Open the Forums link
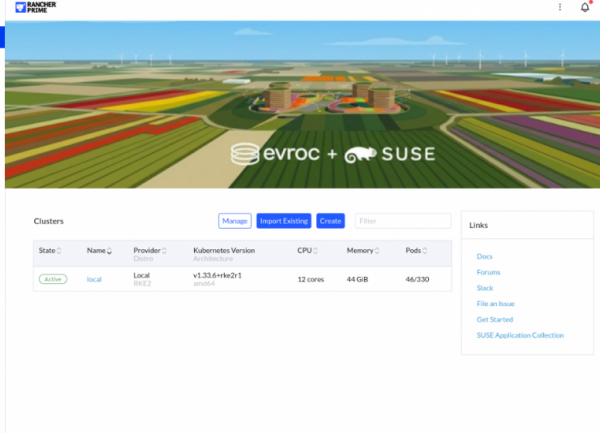 488,272
